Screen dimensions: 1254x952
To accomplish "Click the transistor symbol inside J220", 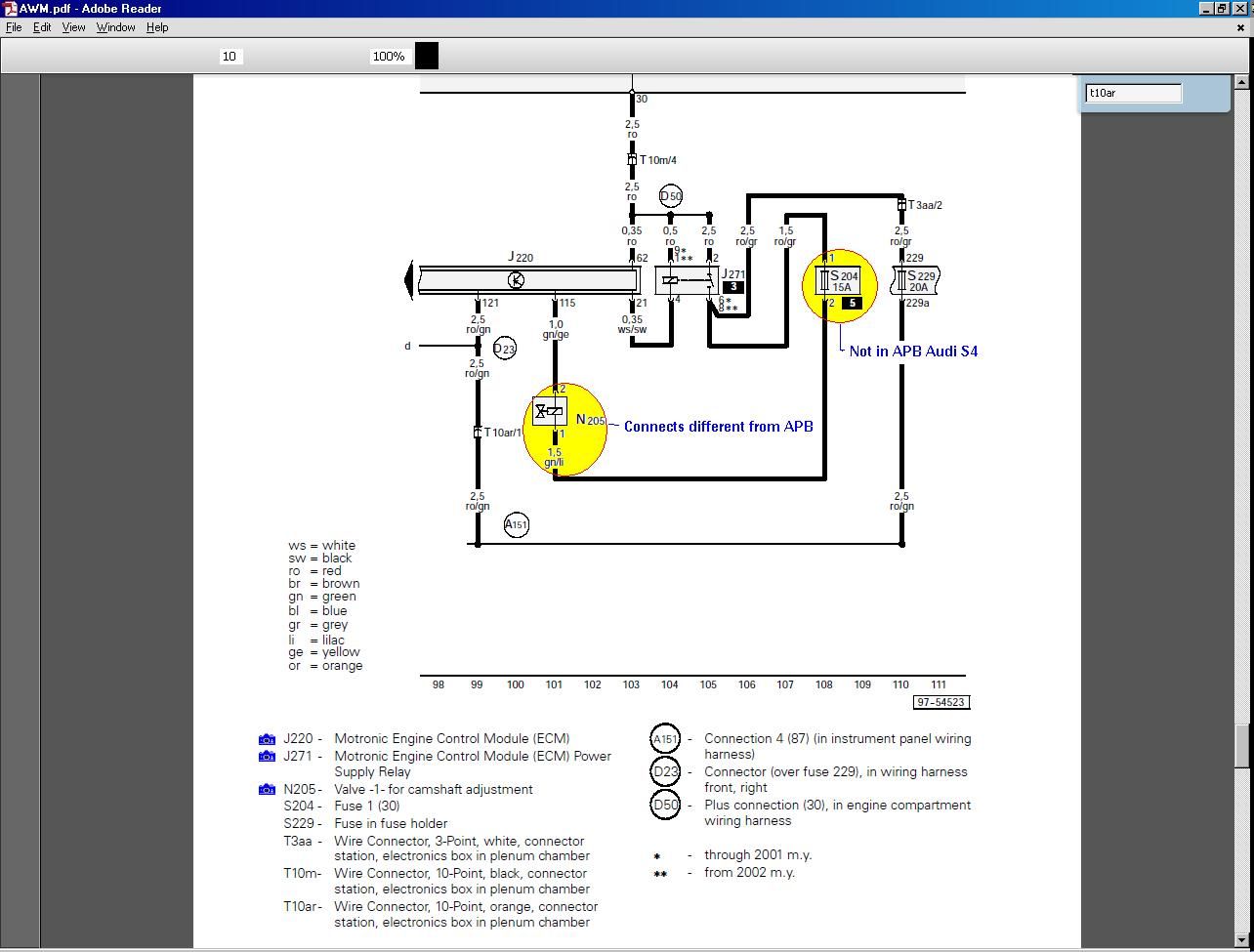I will [x=516, y=280].
